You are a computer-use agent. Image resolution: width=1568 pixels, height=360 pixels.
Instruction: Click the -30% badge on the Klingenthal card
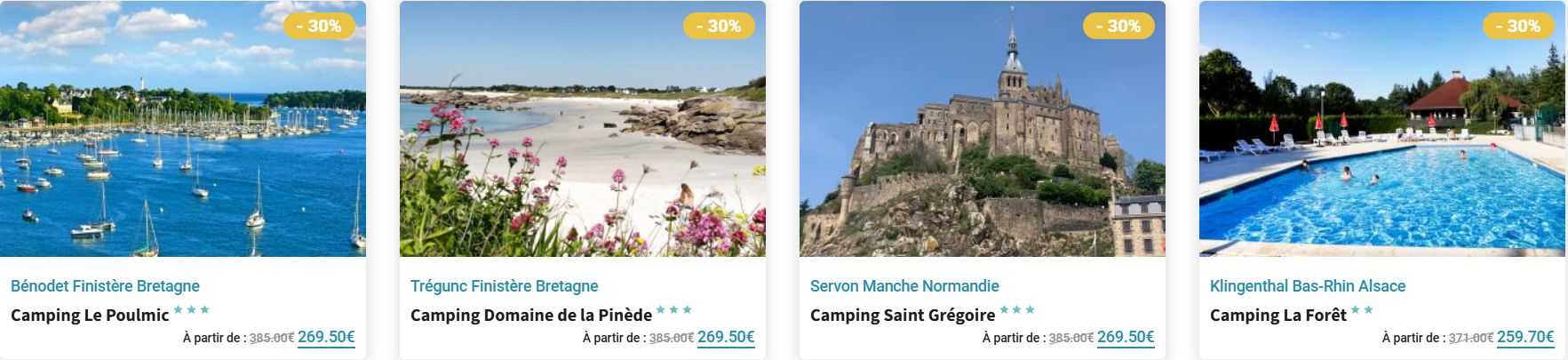(1518, 26)
